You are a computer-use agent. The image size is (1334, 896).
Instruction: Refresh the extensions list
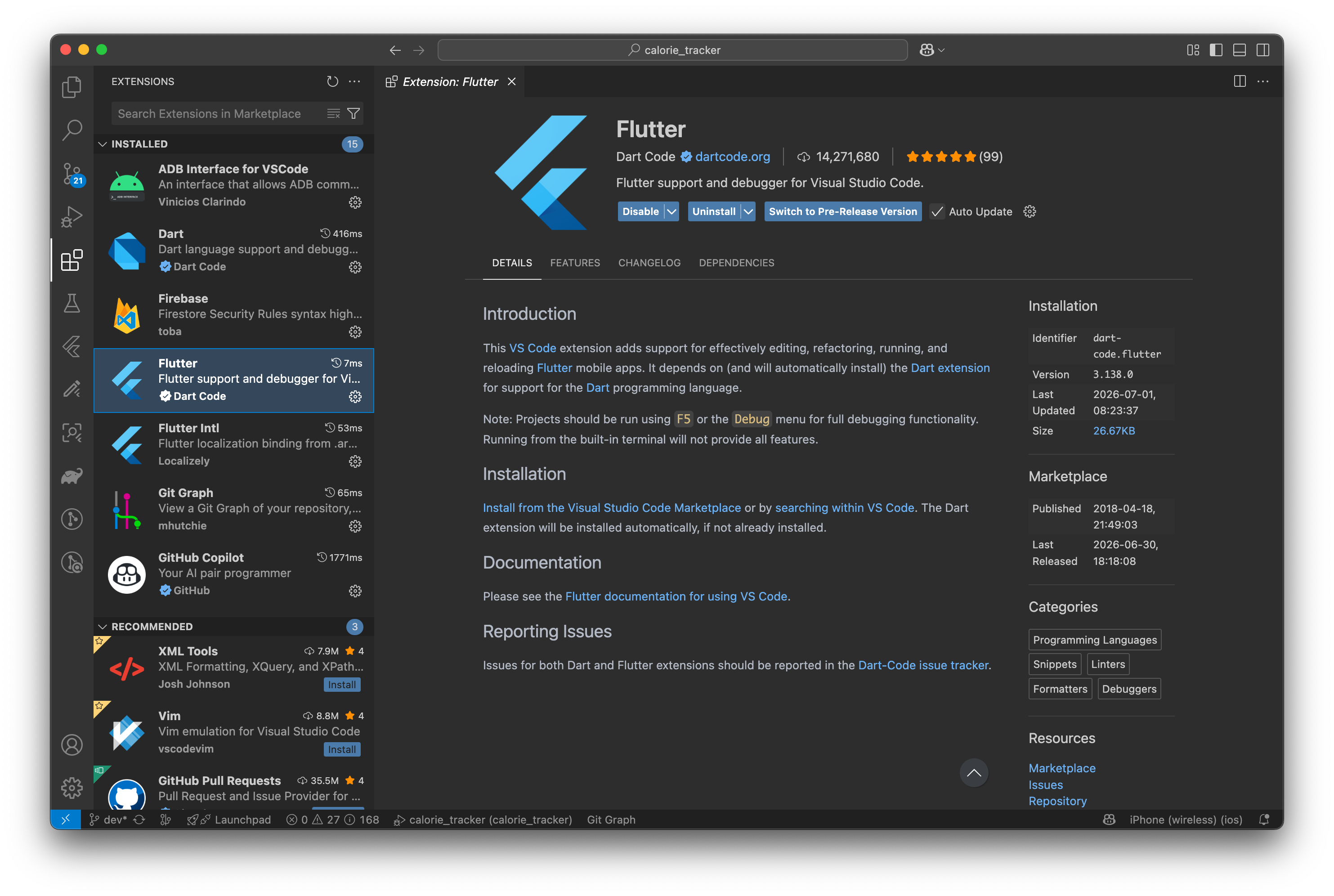(x=332, y=81)
